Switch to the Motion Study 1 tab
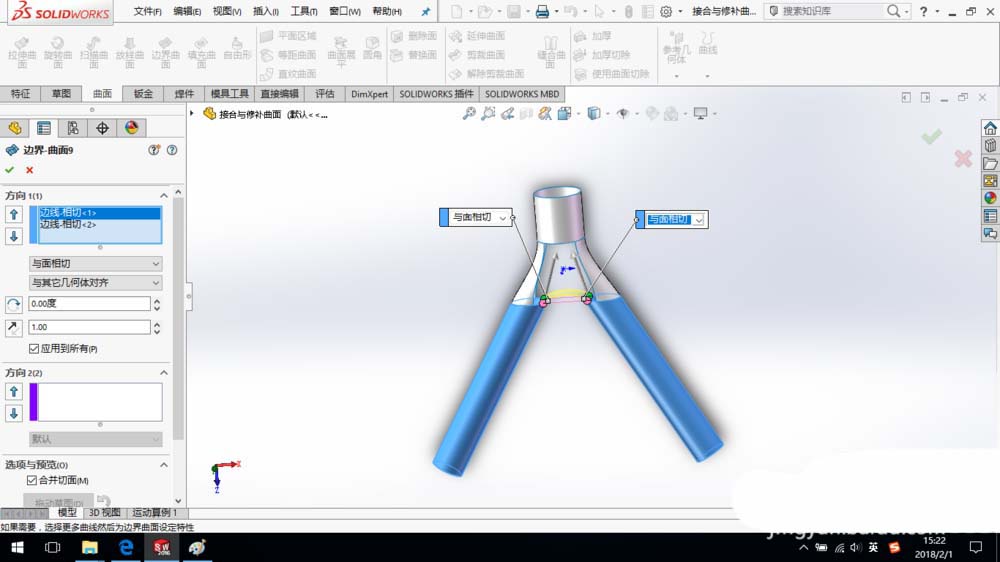The image size is (1000, 562). [x=154, y=513]
